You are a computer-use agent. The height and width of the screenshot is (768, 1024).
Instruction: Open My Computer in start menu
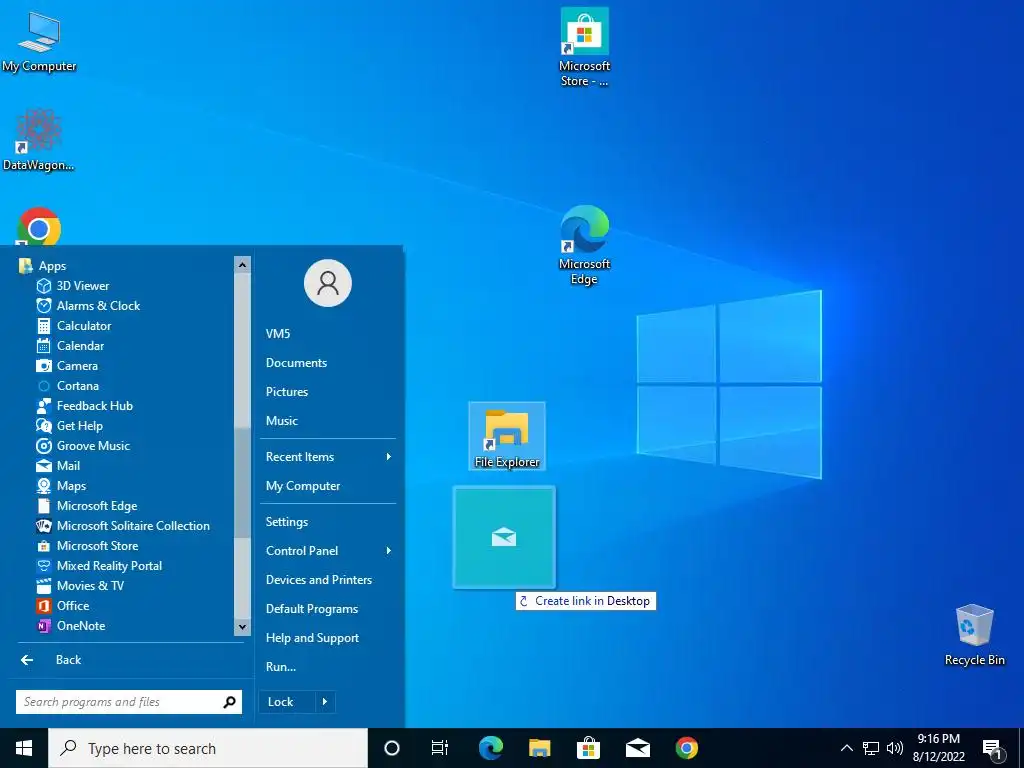pos(303,486)
